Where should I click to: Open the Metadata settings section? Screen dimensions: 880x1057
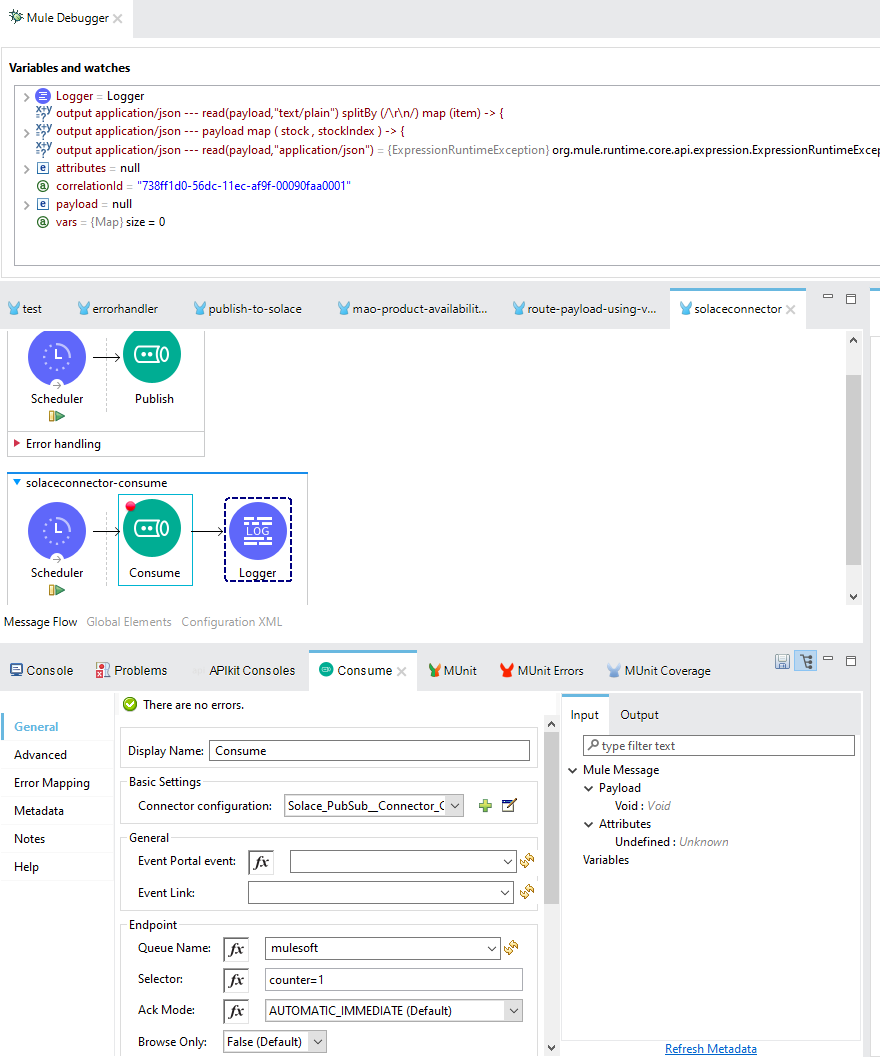[x=39, y=811]
